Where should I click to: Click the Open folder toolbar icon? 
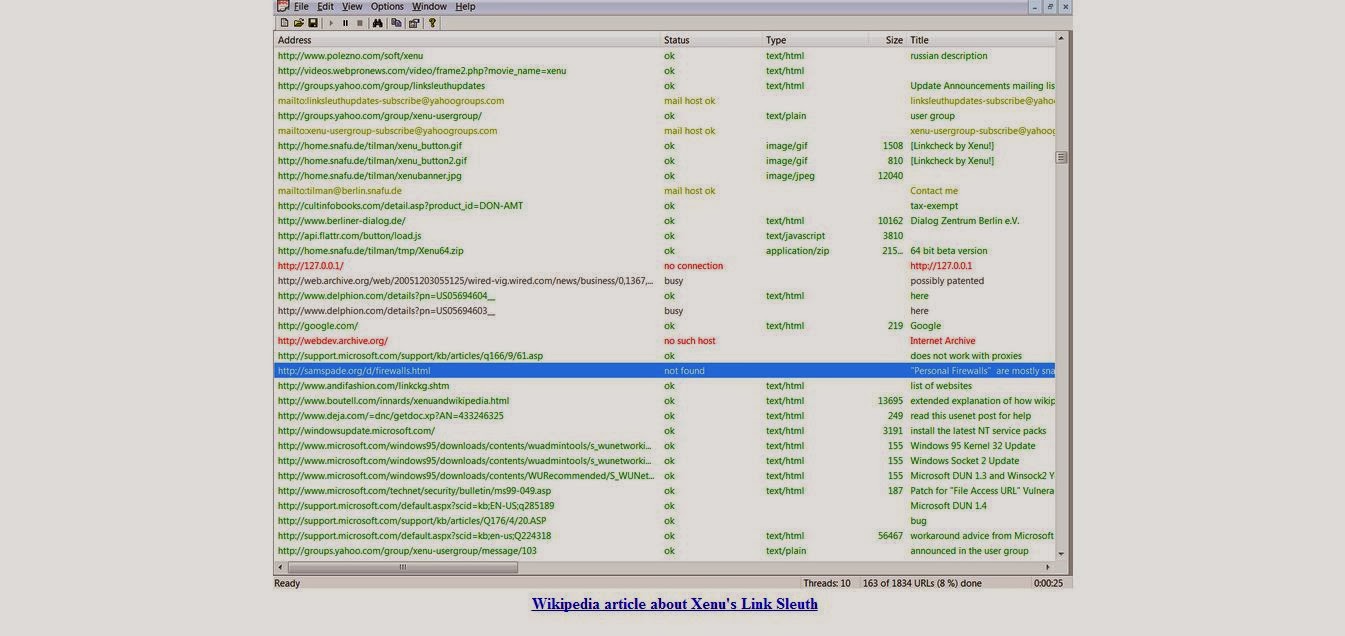tap(299, 23)
